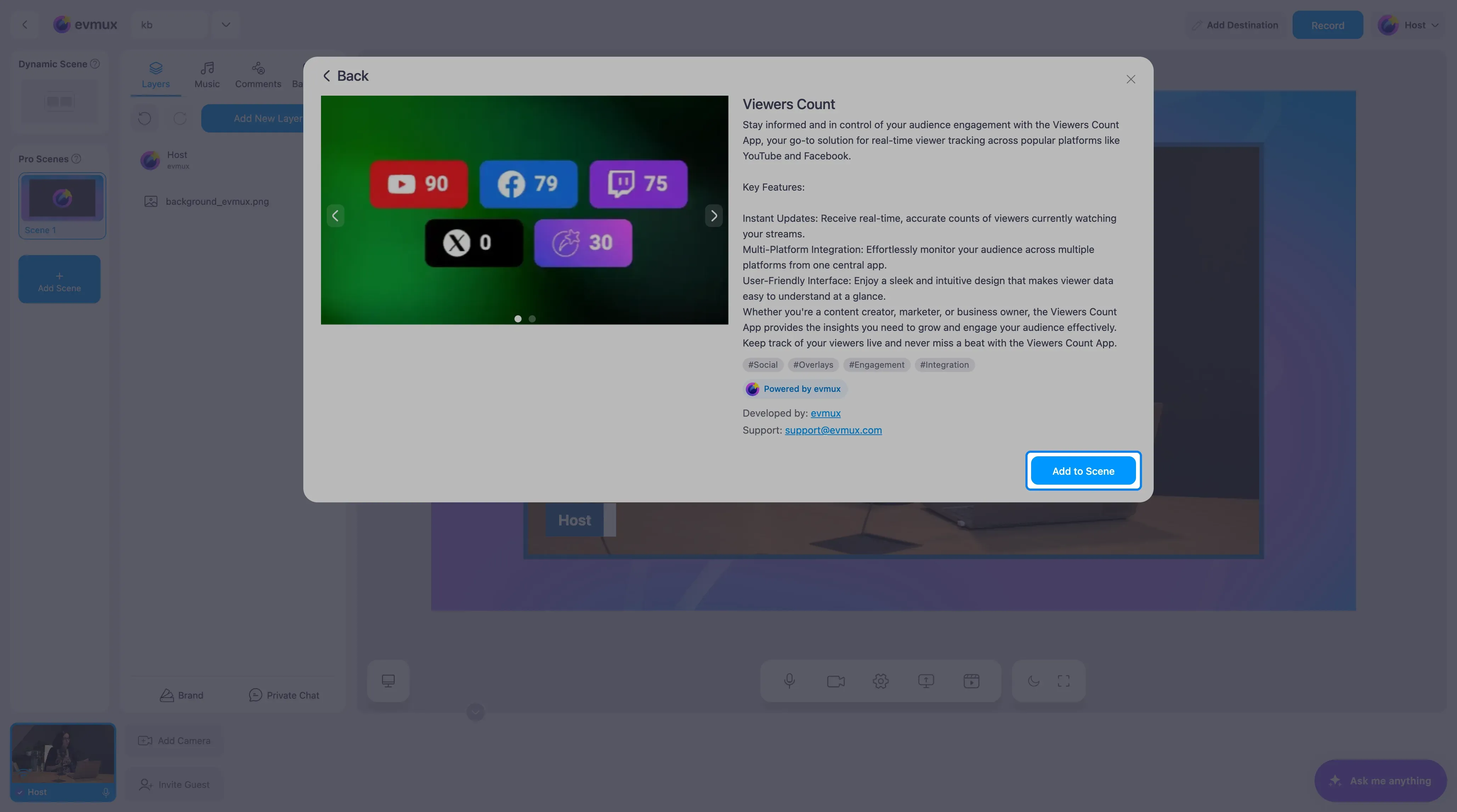Viewport: 1457px width, 812px height.
Task: Click the #Social tag
Action: pyautogui.click(x=763, y=365)
